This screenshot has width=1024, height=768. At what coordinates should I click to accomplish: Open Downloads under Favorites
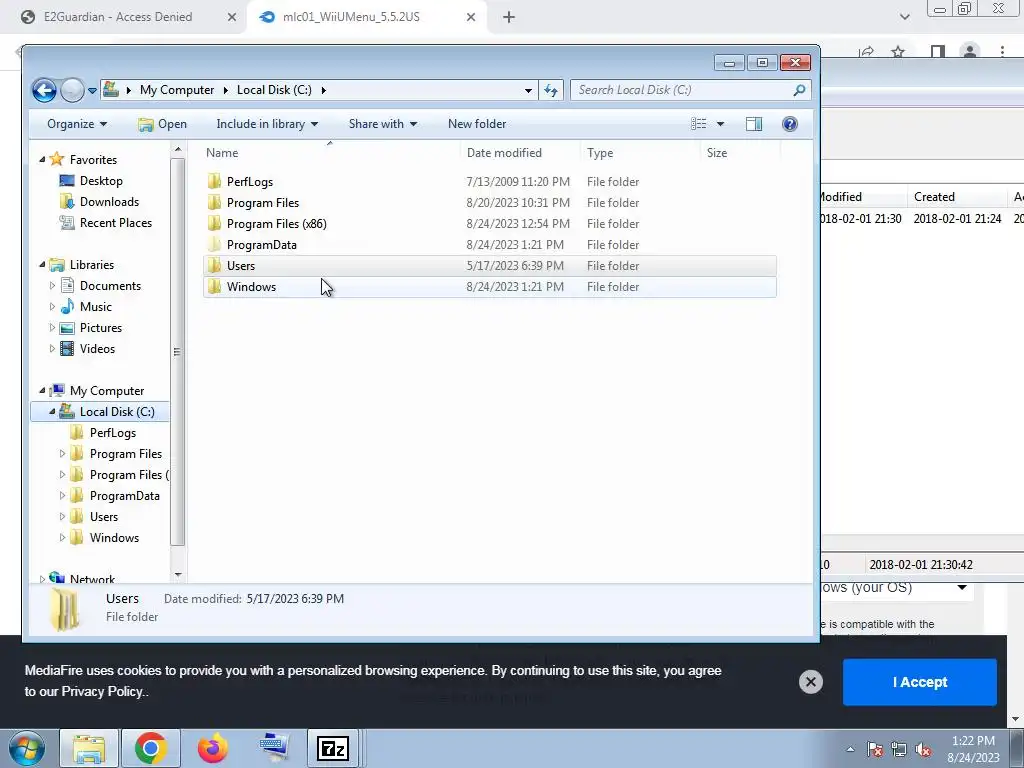[x=99, y=202]
